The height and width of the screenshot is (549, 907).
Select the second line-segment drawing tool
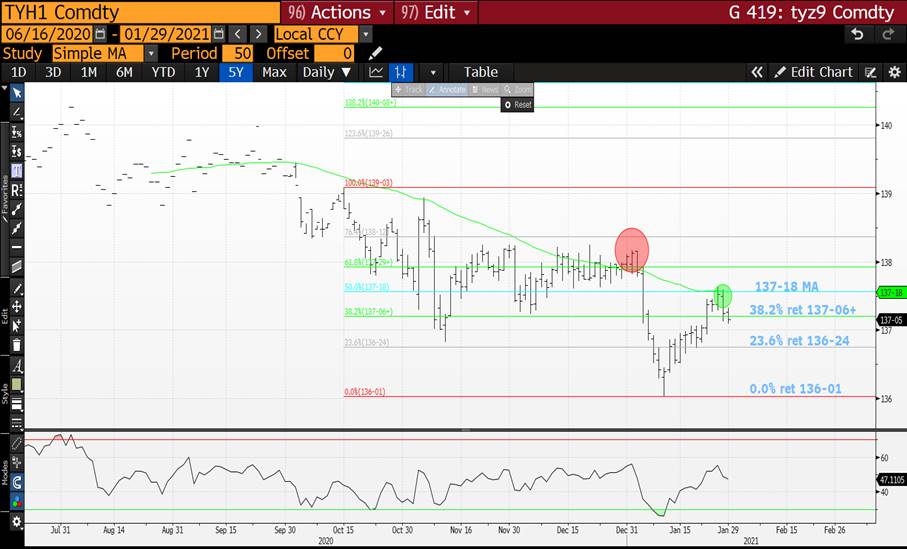[x=17, y=228]
